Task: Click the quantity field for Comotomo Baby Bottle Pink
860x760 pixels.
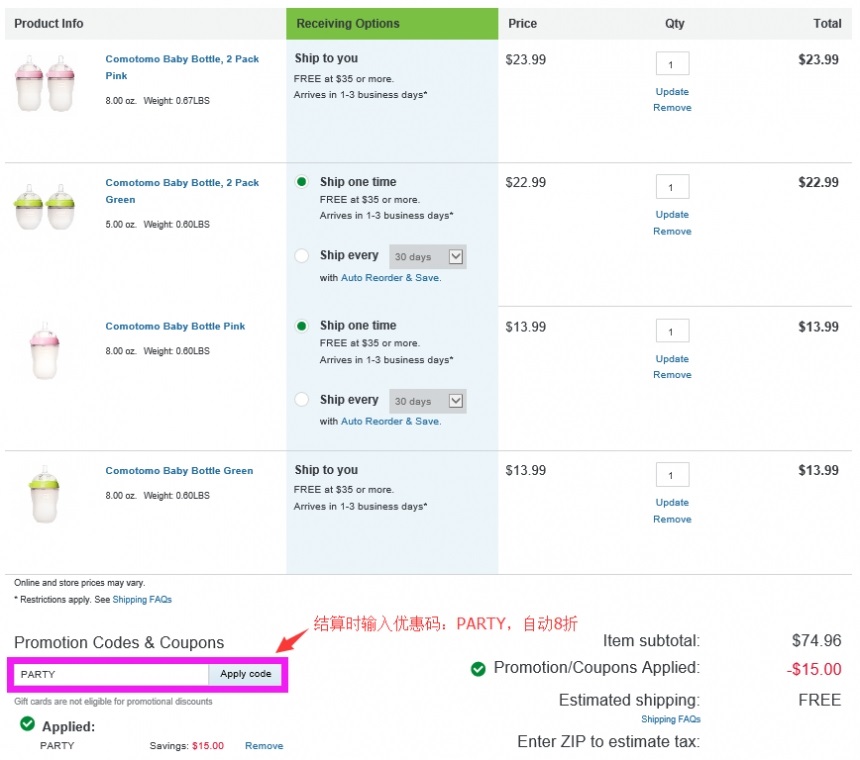Action: pyautogui.click(x=672, y=331)
